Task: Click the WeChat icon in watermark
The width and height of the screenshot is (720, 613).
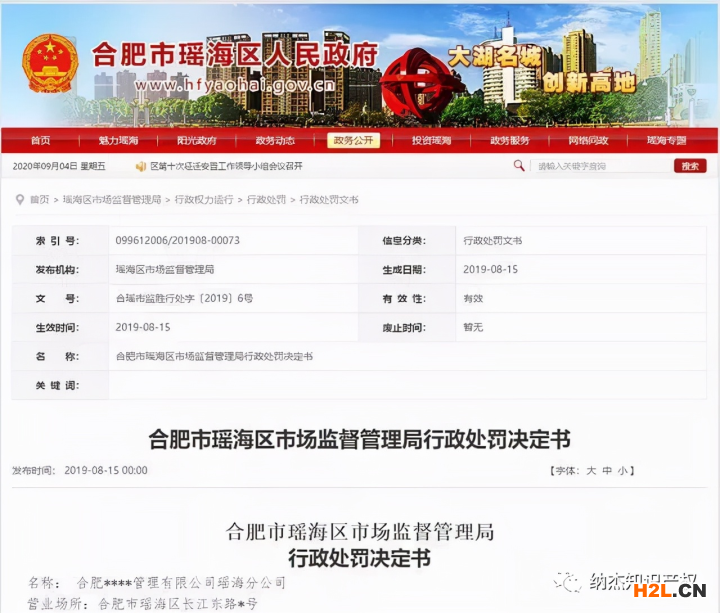Action: [x=569, y=582]
